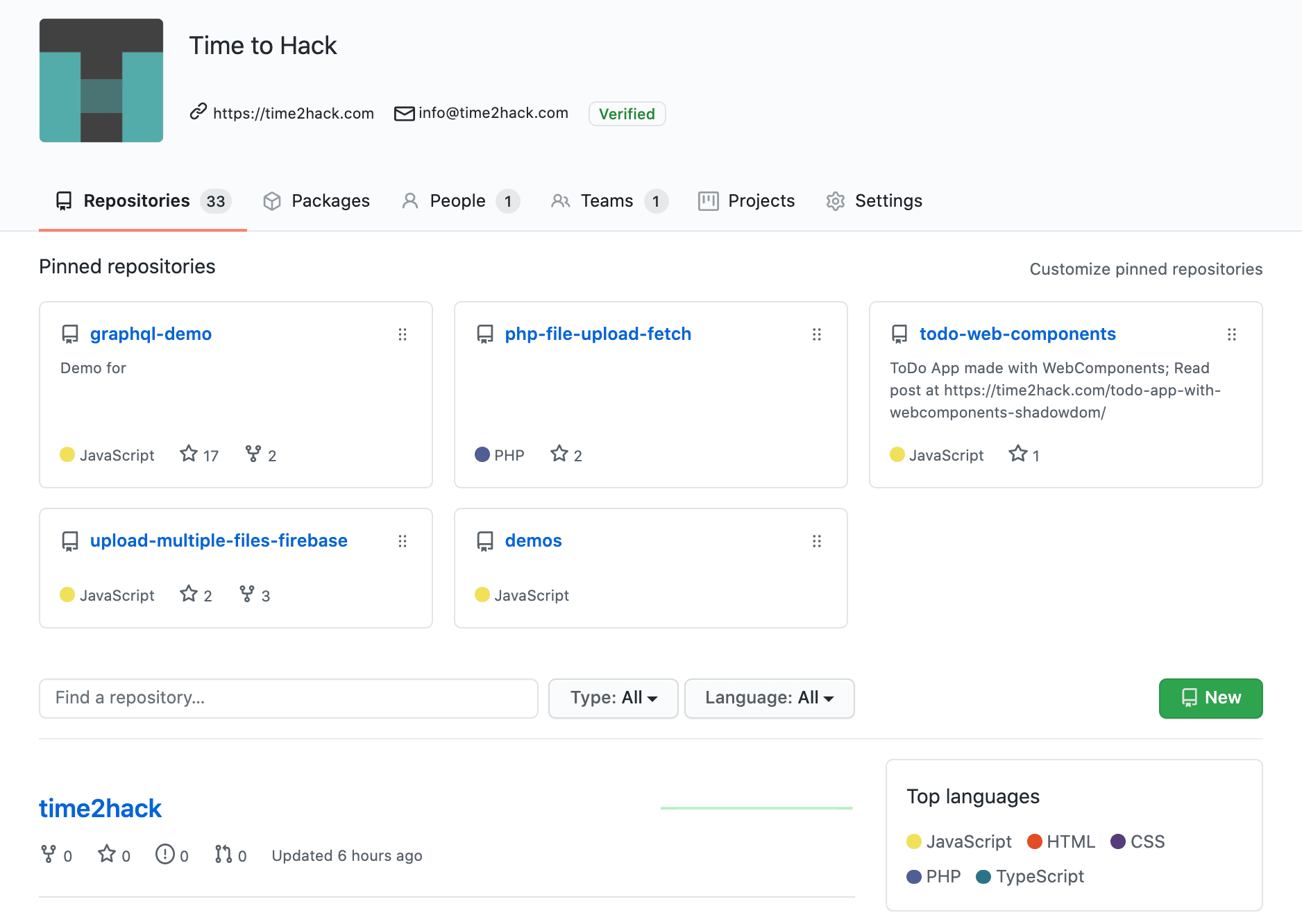Screen dimensions: 1302x924
Task: Click the Teams group icon
Action: coord(561,201)
